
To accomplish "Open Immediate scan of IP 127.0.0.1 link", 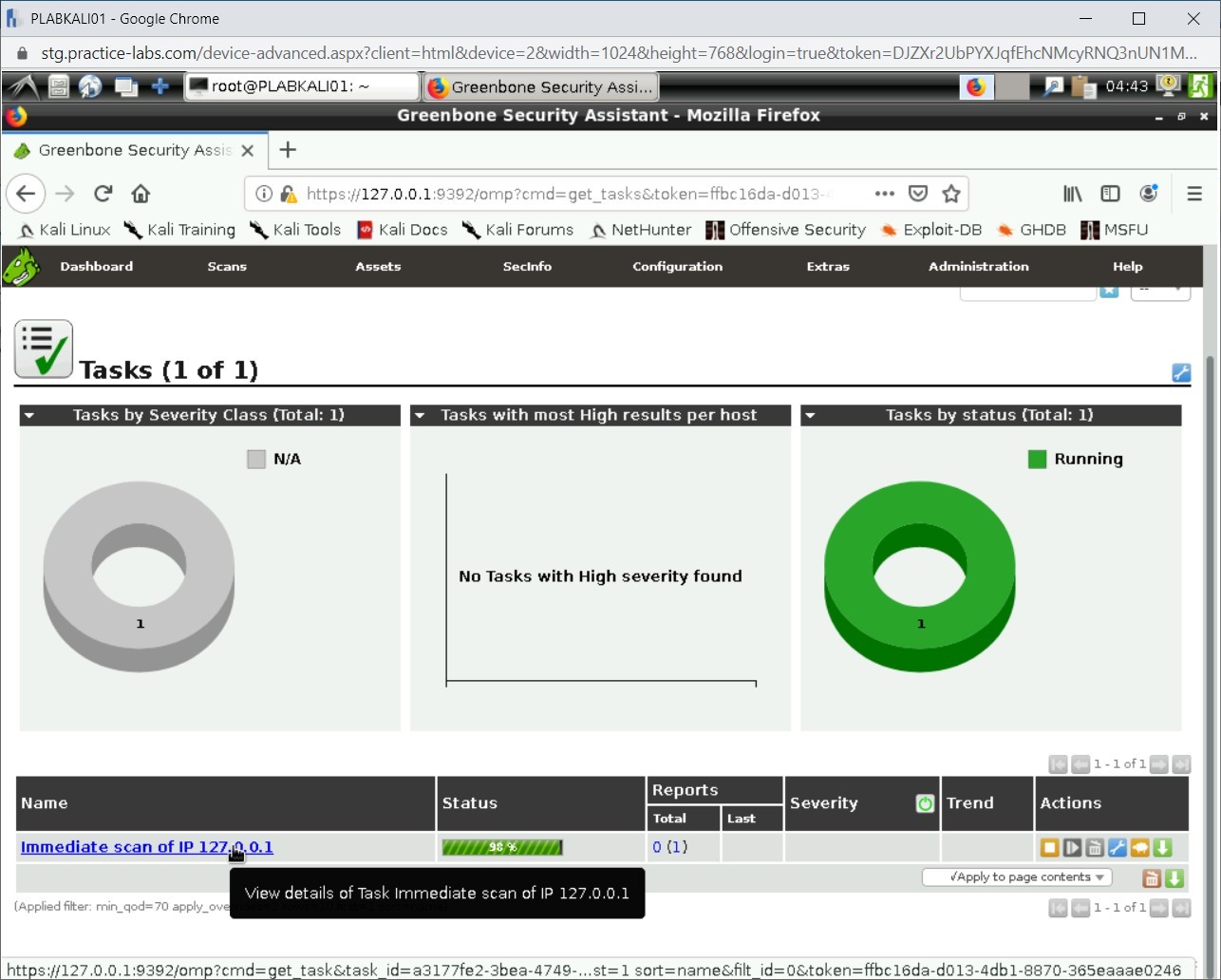I will 146,847.
